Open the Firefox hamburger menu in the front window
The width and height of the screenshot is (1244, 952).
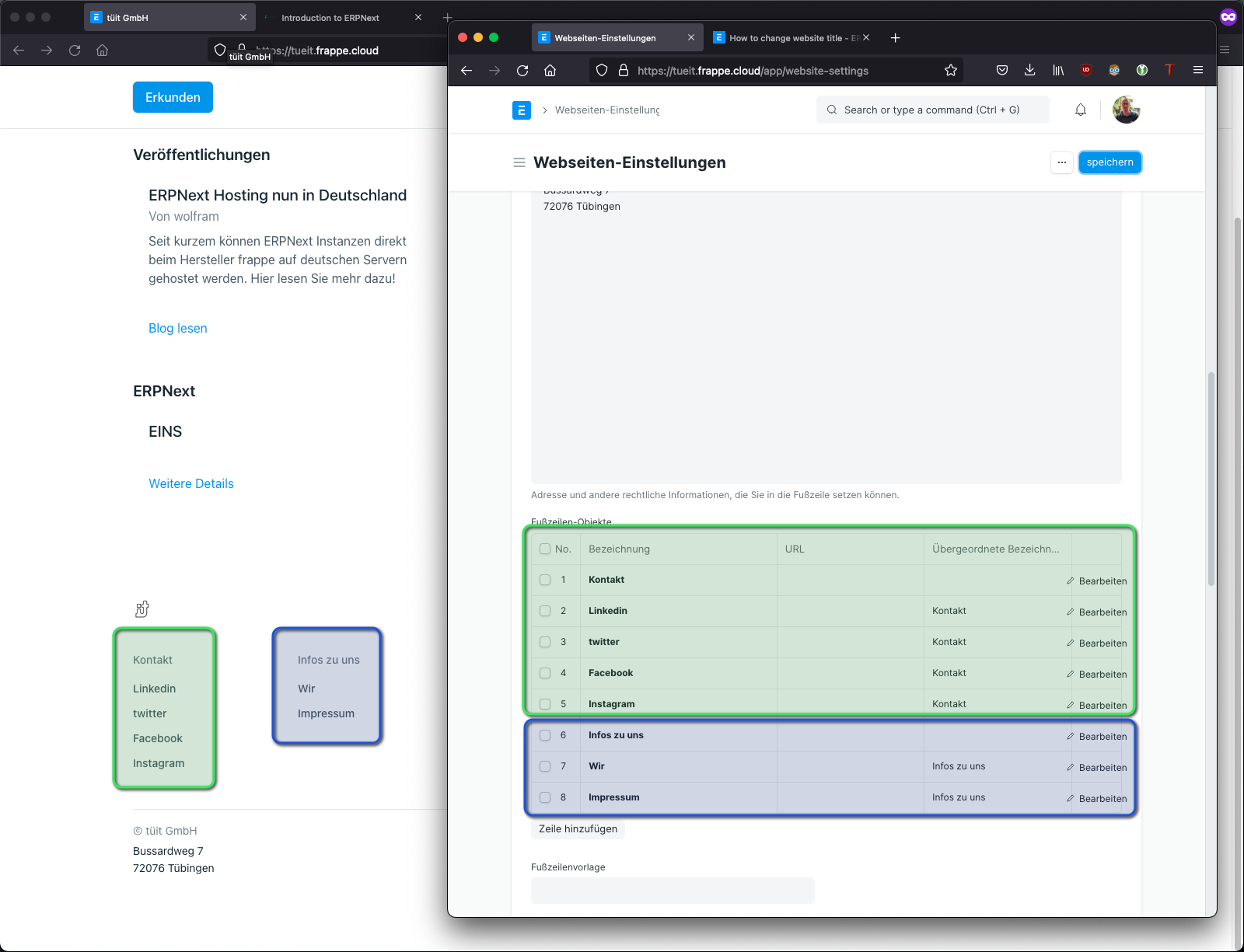[1198, 71]
